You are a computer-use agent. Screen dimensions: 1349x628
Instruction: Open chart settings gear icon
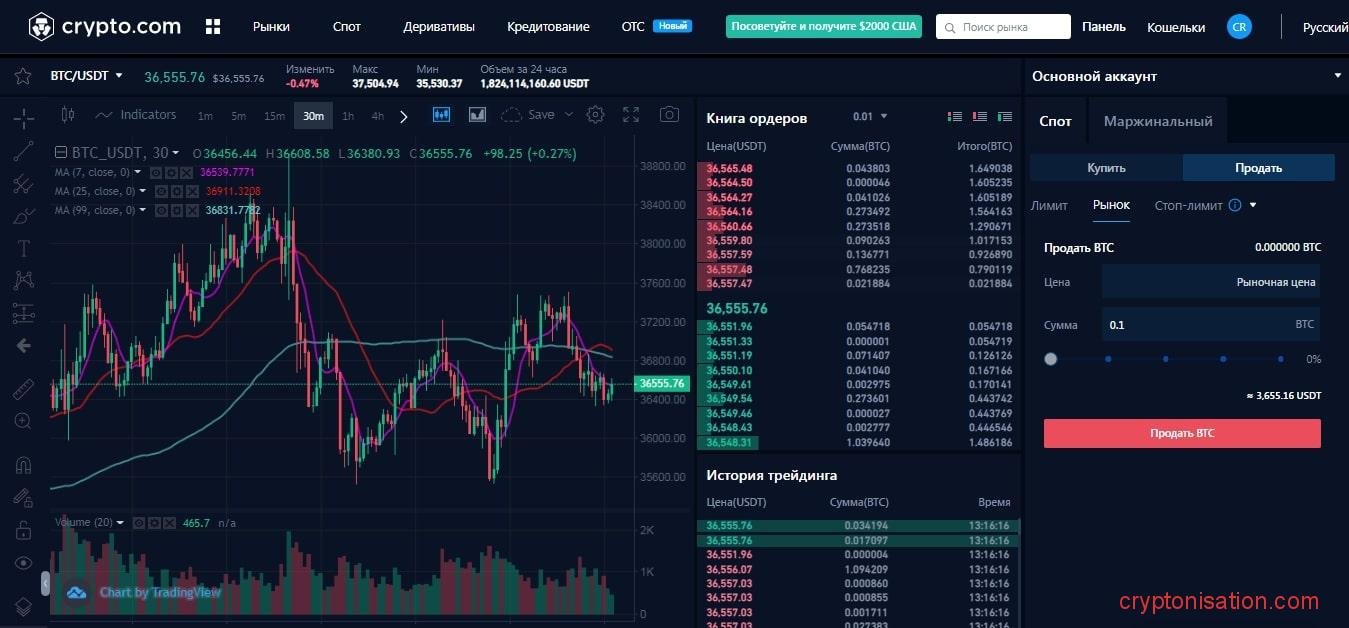(595, 115)
